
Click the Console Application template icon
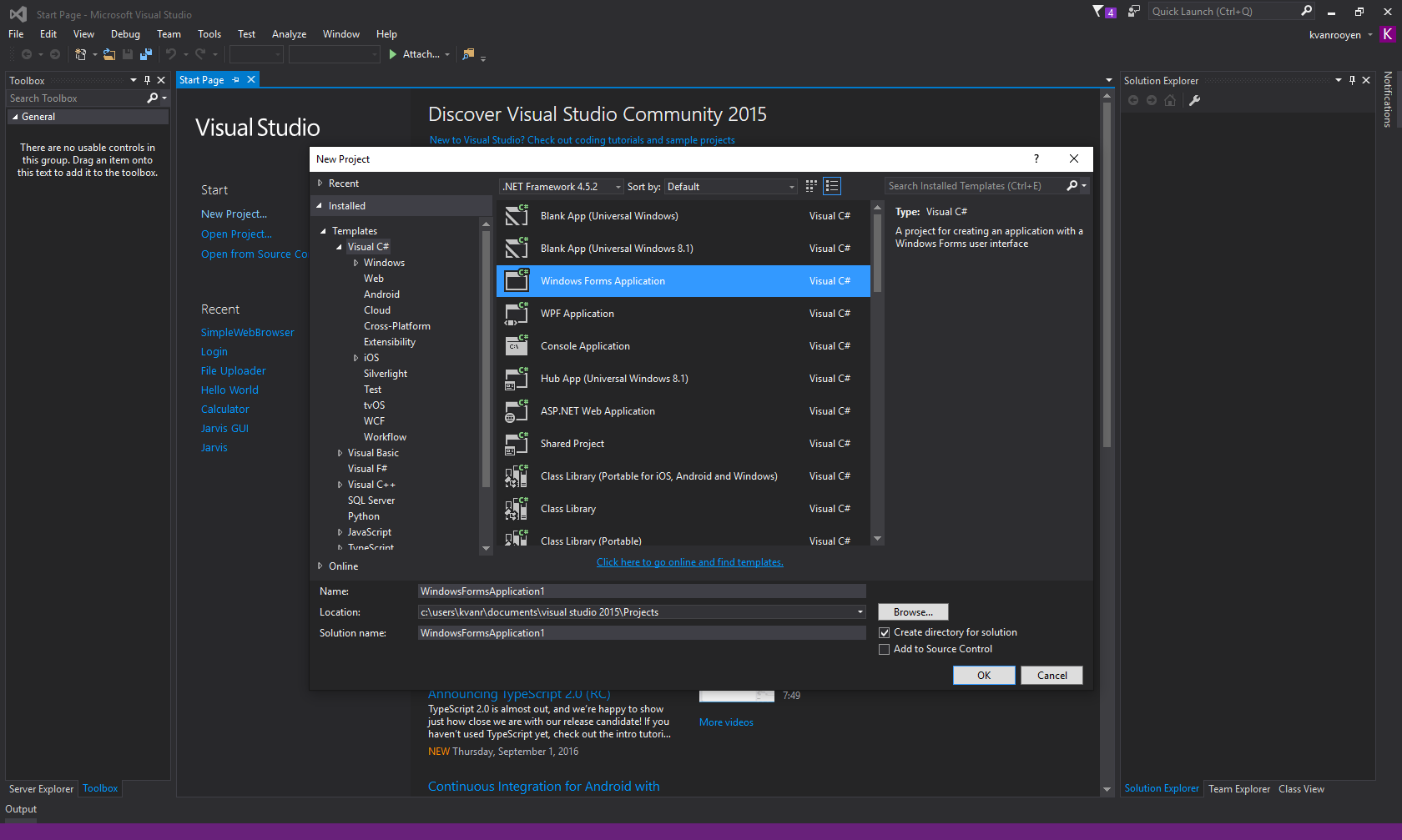[x=517, y=345]
